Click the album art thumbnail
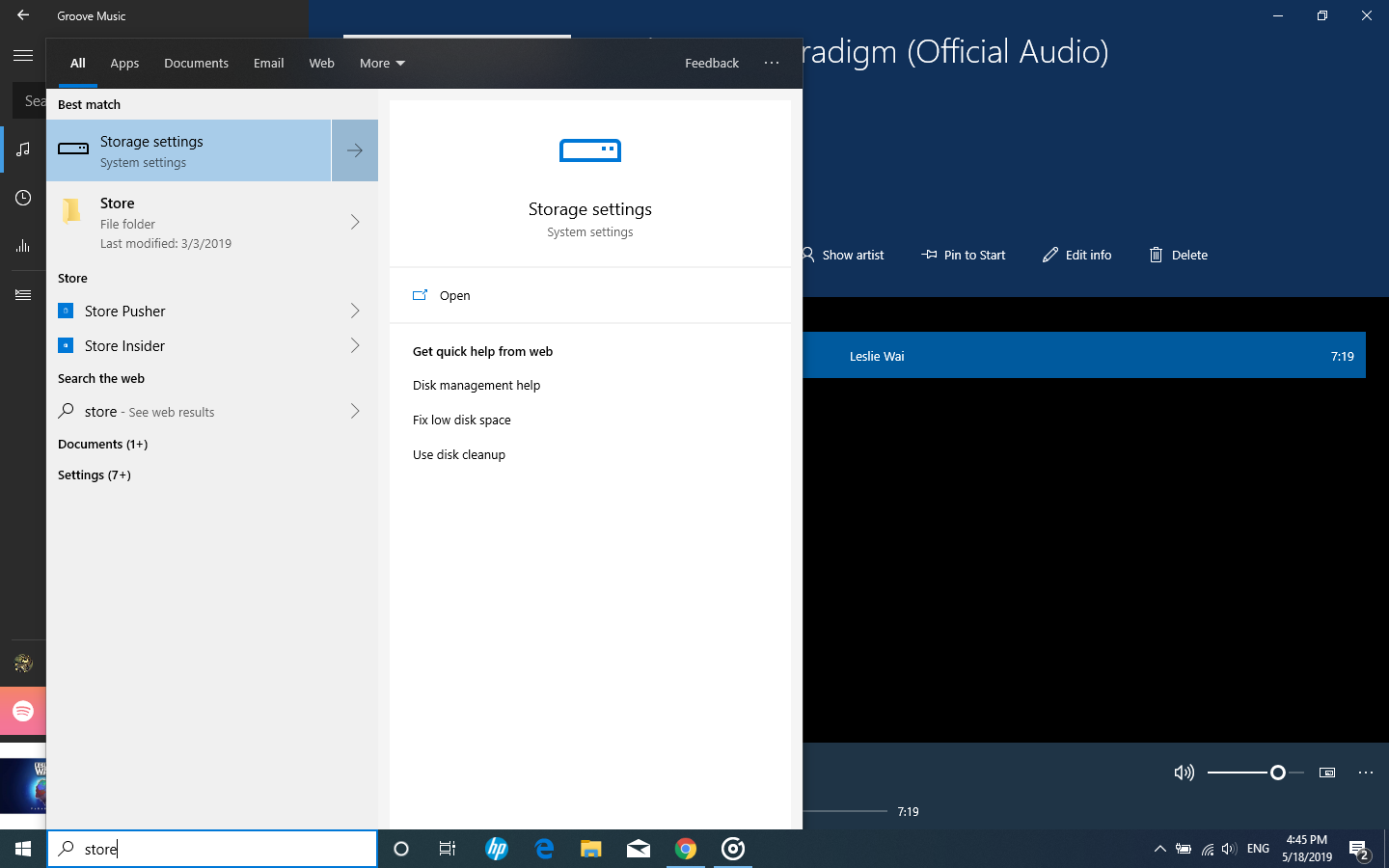Viewport: 1389px width, 868px height. click(23, 786)
